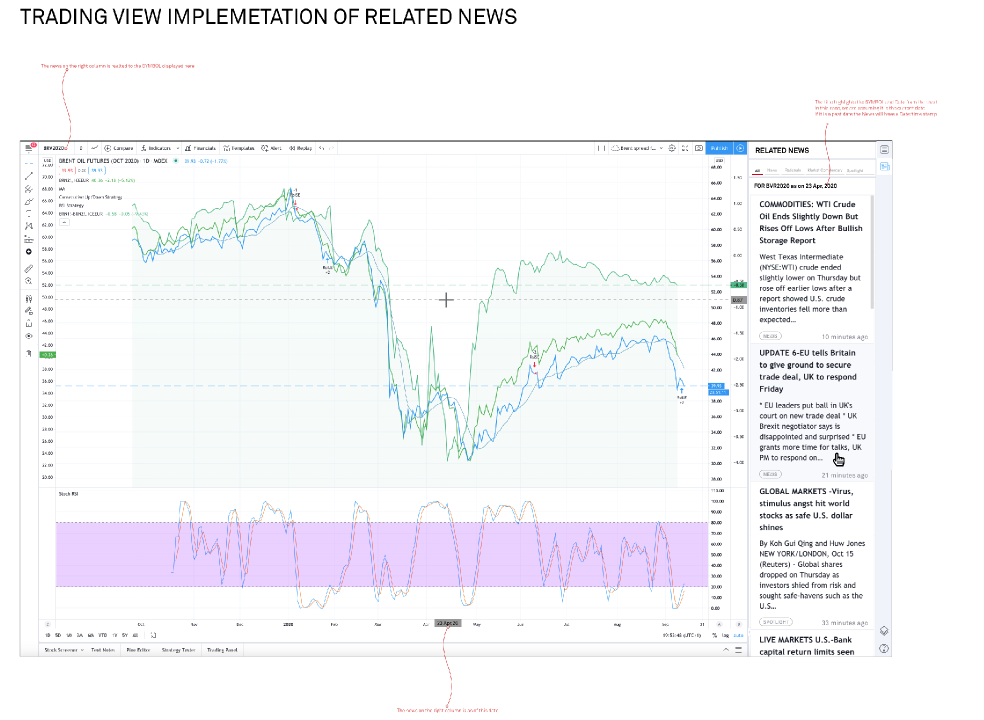
Task: Click the trash remove-drawings icon
Action: pyautogui.click(x=29, y=353)
